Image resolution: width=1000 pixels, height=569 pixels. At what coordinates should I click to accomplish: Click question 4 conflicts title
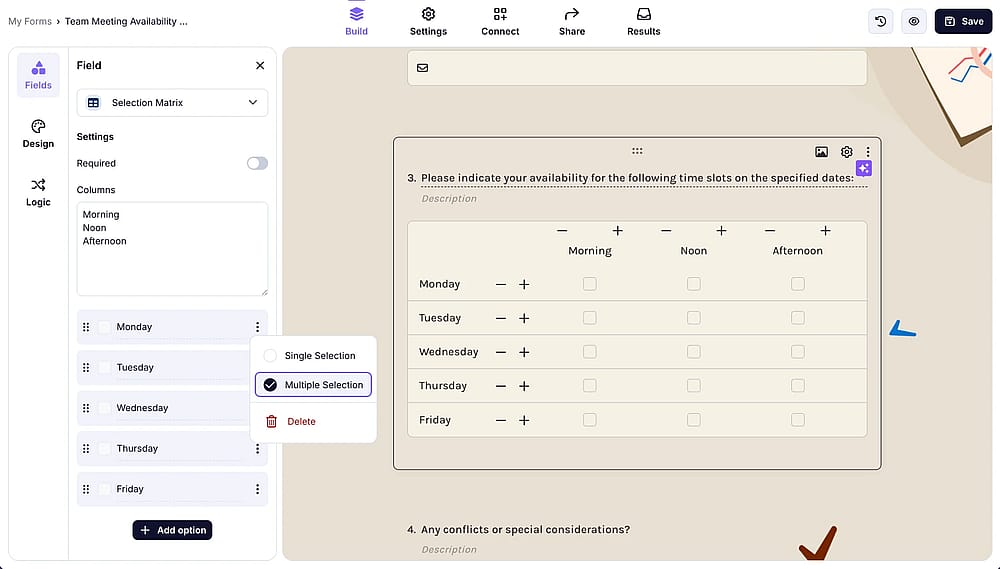click(x=526, y=529)
